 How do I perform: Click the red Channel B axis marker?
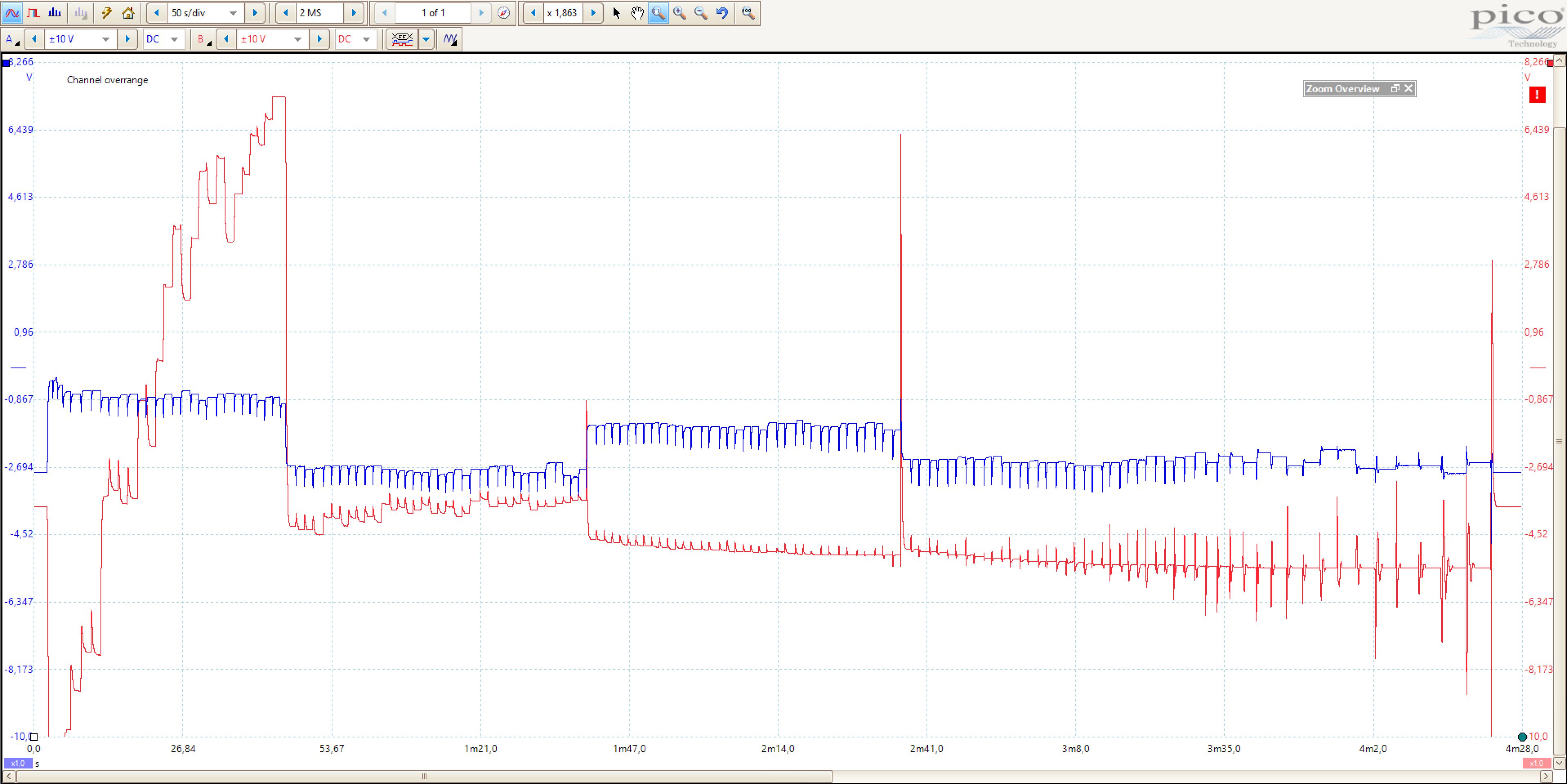click(x=1551, y=63)
